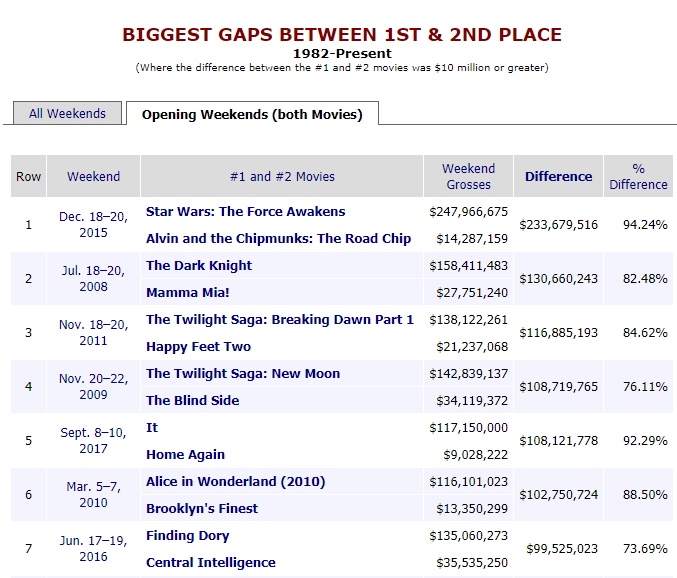The width and height of the screenshot is (677, 578).
Task: Open the Nov. 20–22, 2009 weekend link
Action: pos(93,386)
